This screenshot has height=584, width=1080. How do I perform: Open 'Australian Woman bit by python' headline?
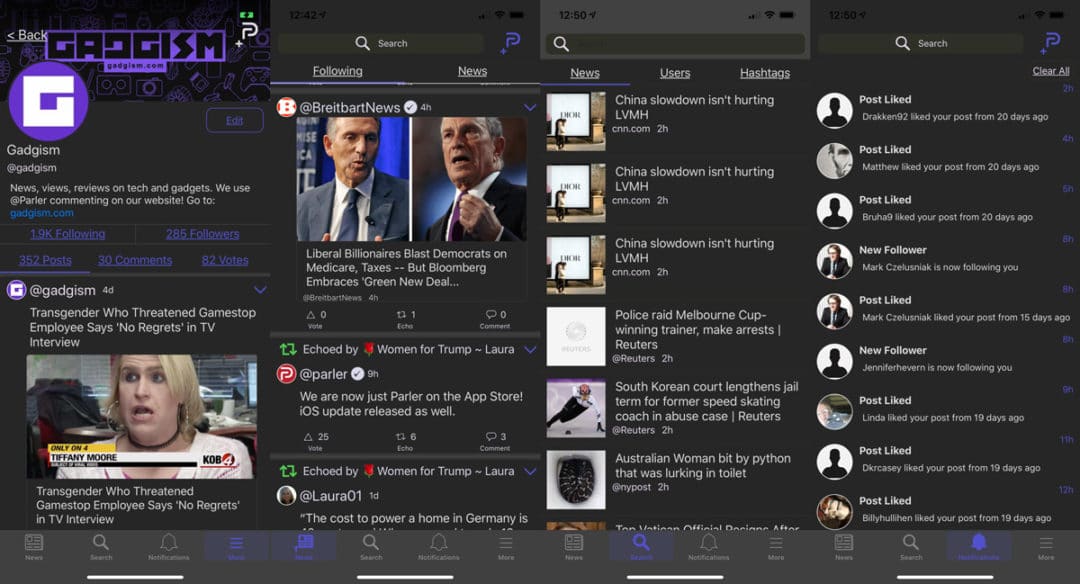click(x=703, y=466)
